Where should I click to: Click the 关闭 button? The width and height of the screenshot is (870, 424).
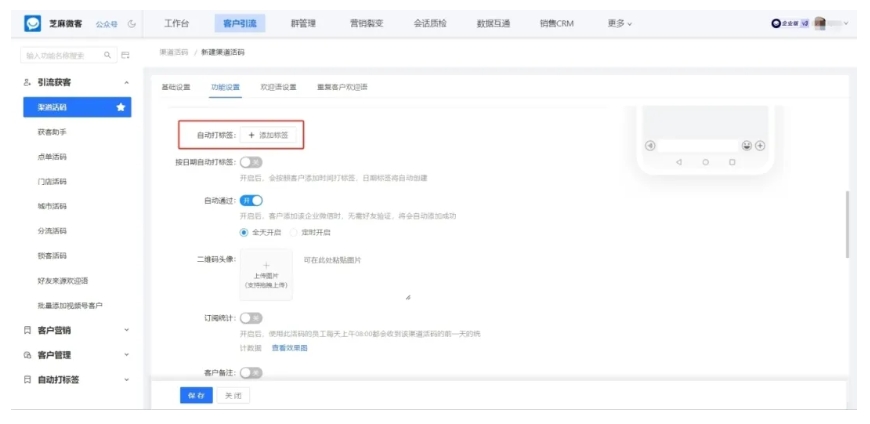click(233, 396)
